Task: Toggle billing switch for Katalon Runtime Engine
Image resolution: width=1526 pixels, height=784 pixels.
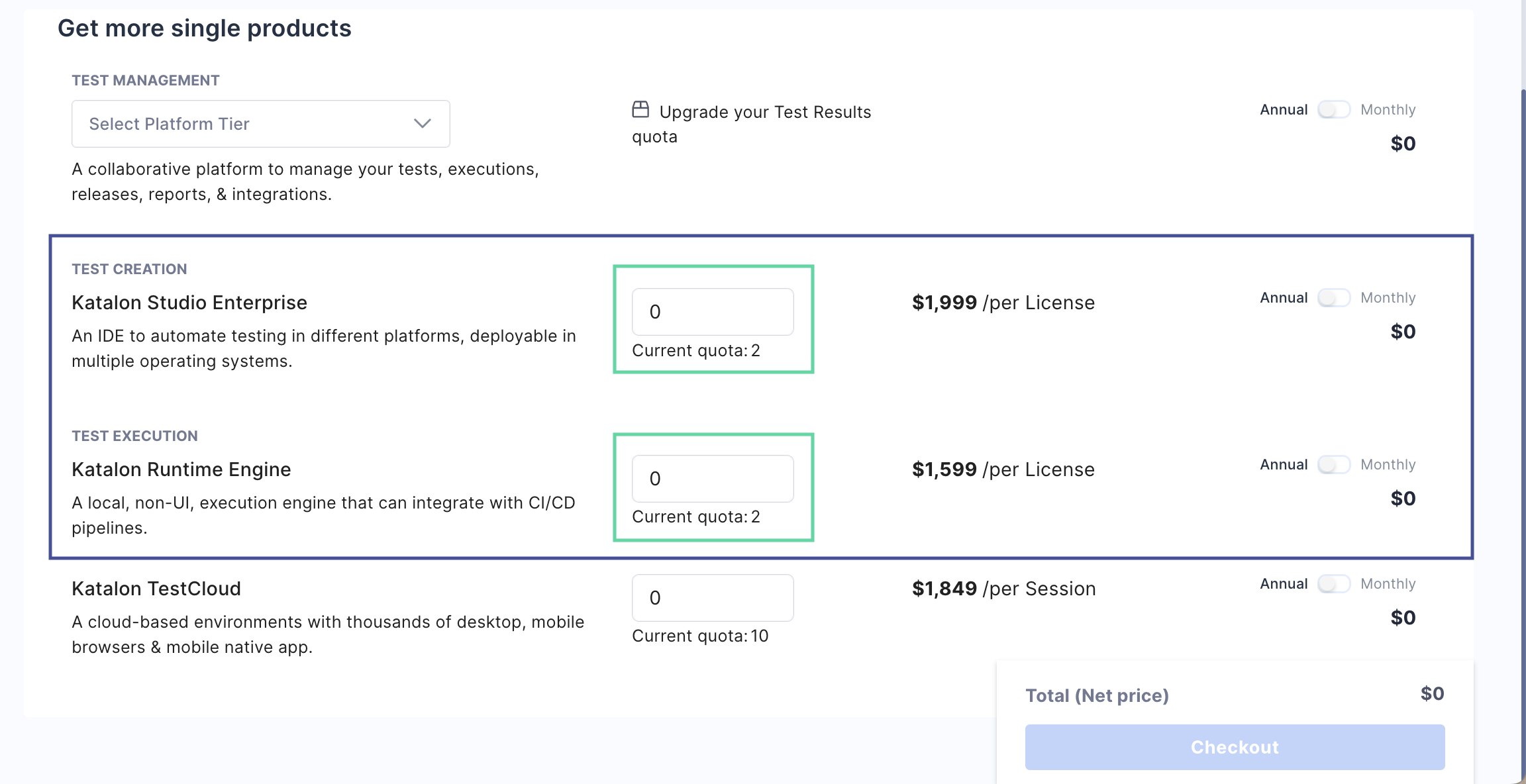Action: click(1334, 465)
